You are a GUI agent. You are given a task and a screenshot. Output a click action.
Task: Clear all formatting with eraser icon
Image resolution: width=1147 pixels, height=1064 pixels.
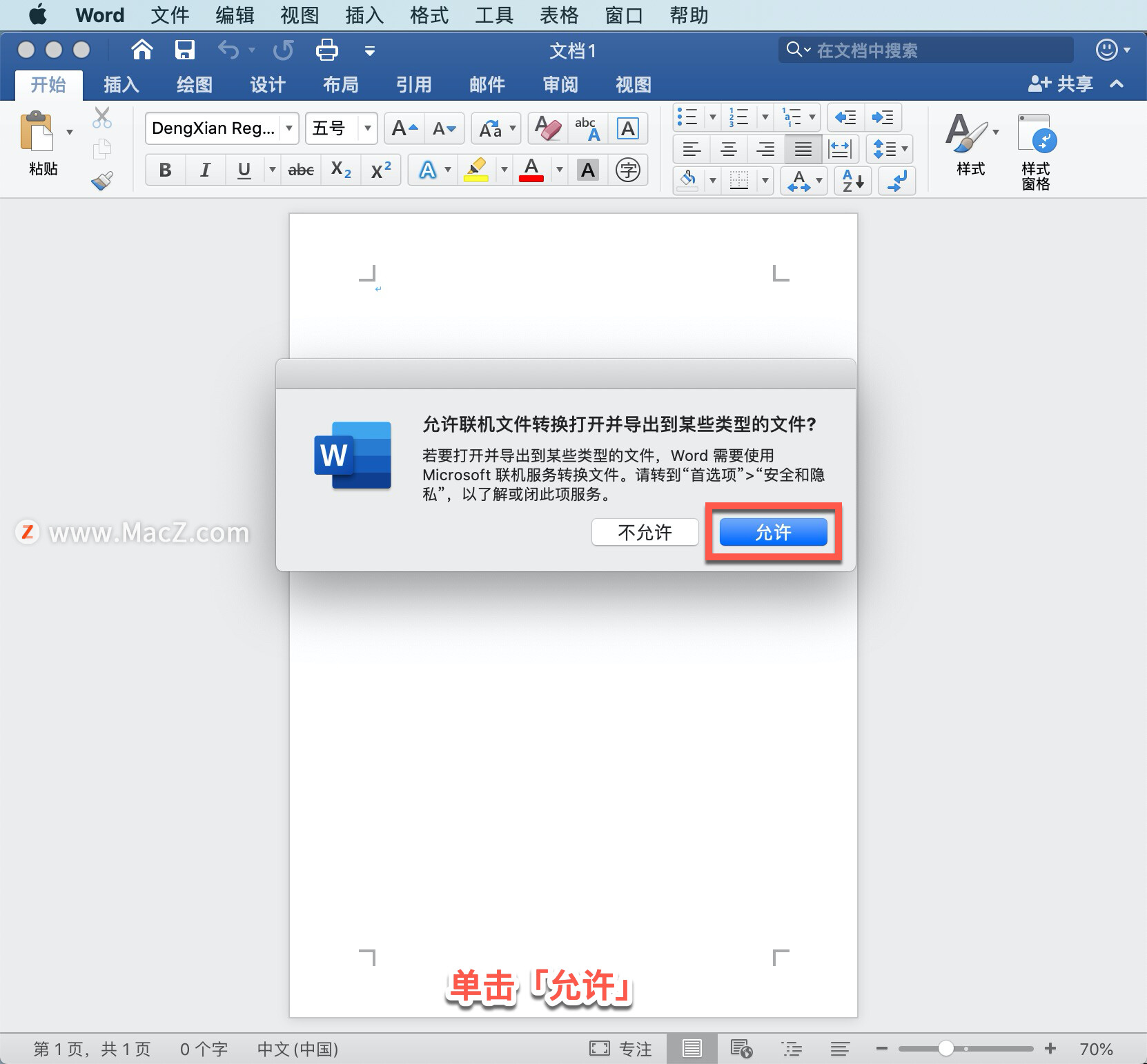coord(548,128)
